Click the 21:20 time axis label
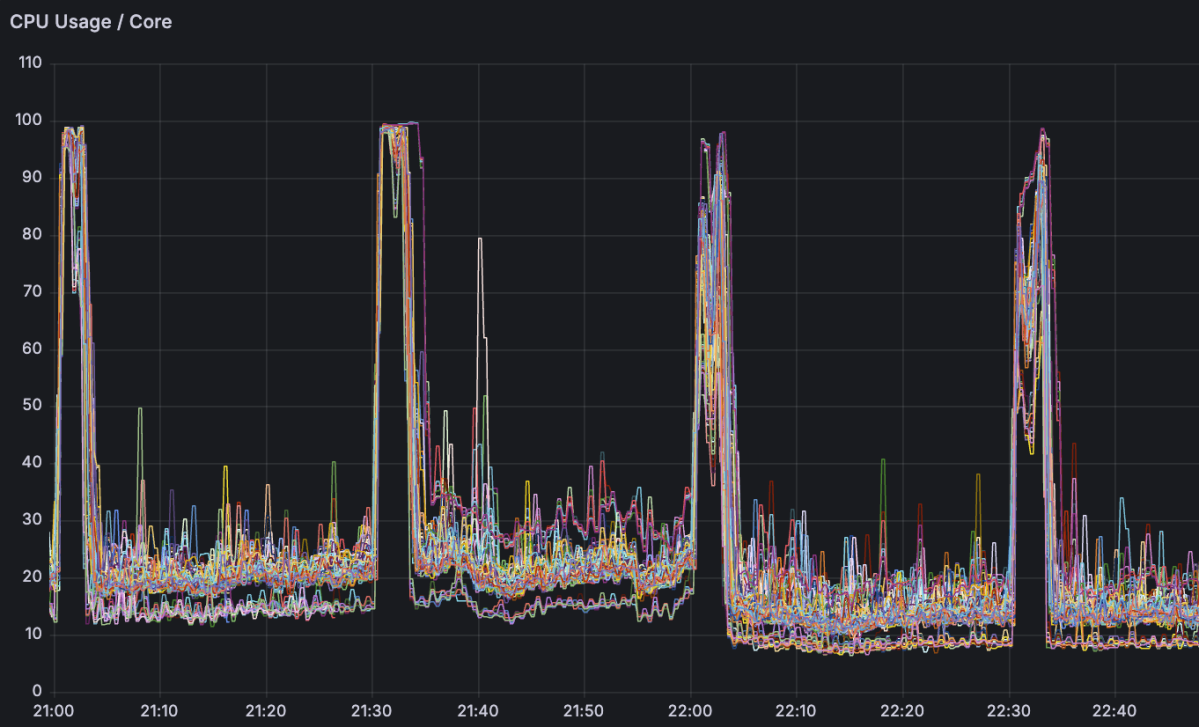Image resolution: width=1199 pixels, height=727 pixels. click(265, 712)
